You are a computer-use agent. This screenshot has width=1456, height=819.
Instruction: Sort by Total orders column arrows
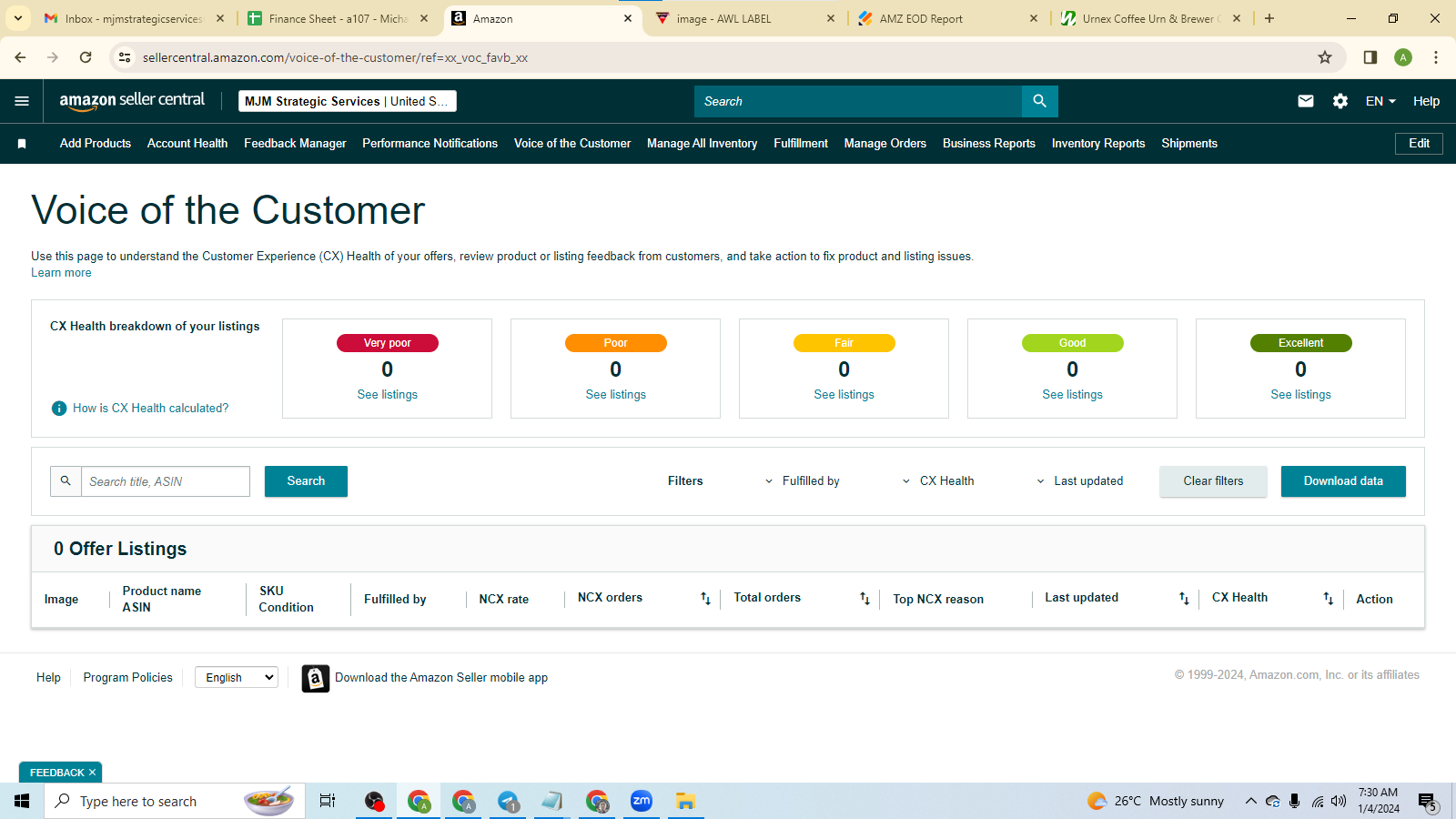coord(864,598)
